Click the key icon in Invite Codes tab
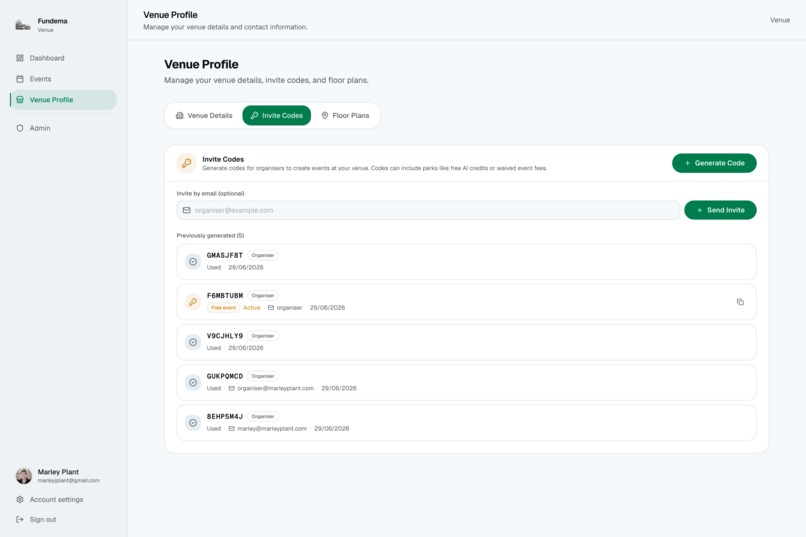The height and width of the screenshot is (537, 806). [x=254, y=116]
